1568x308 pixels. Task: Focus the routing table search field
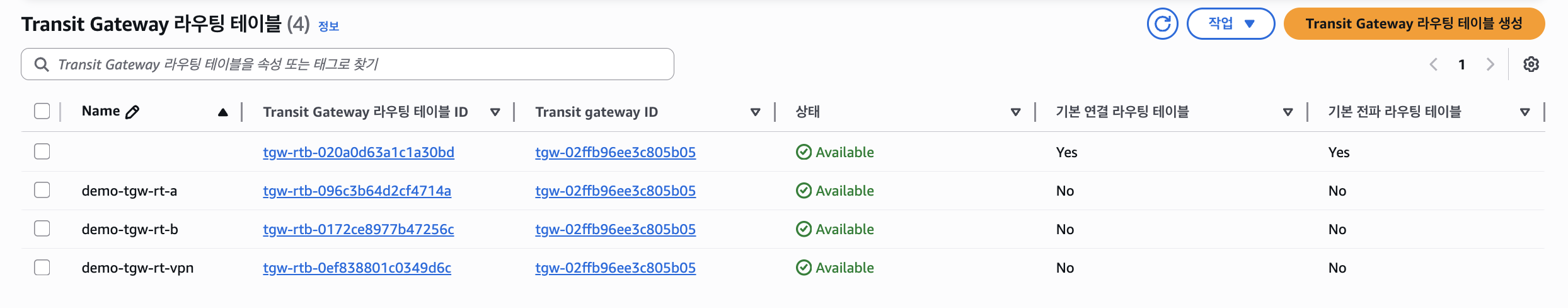coord(347,64)
